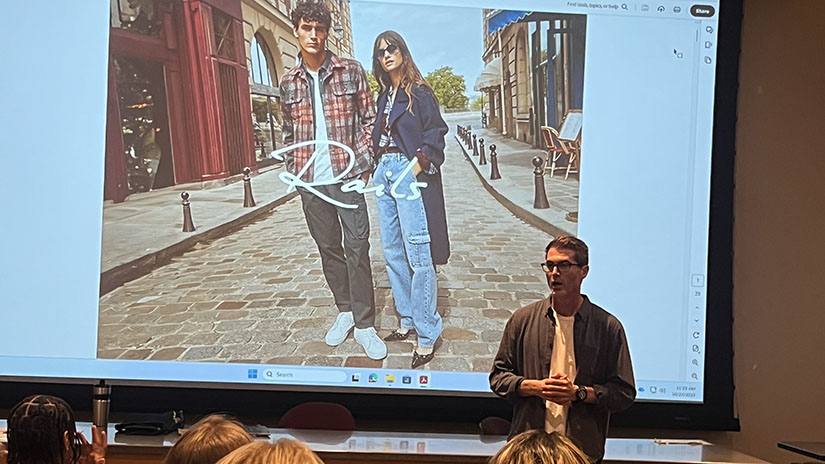Go to next page with down chevron
The height and width of the screenshot is (464, 825).
tap(696, 319)
